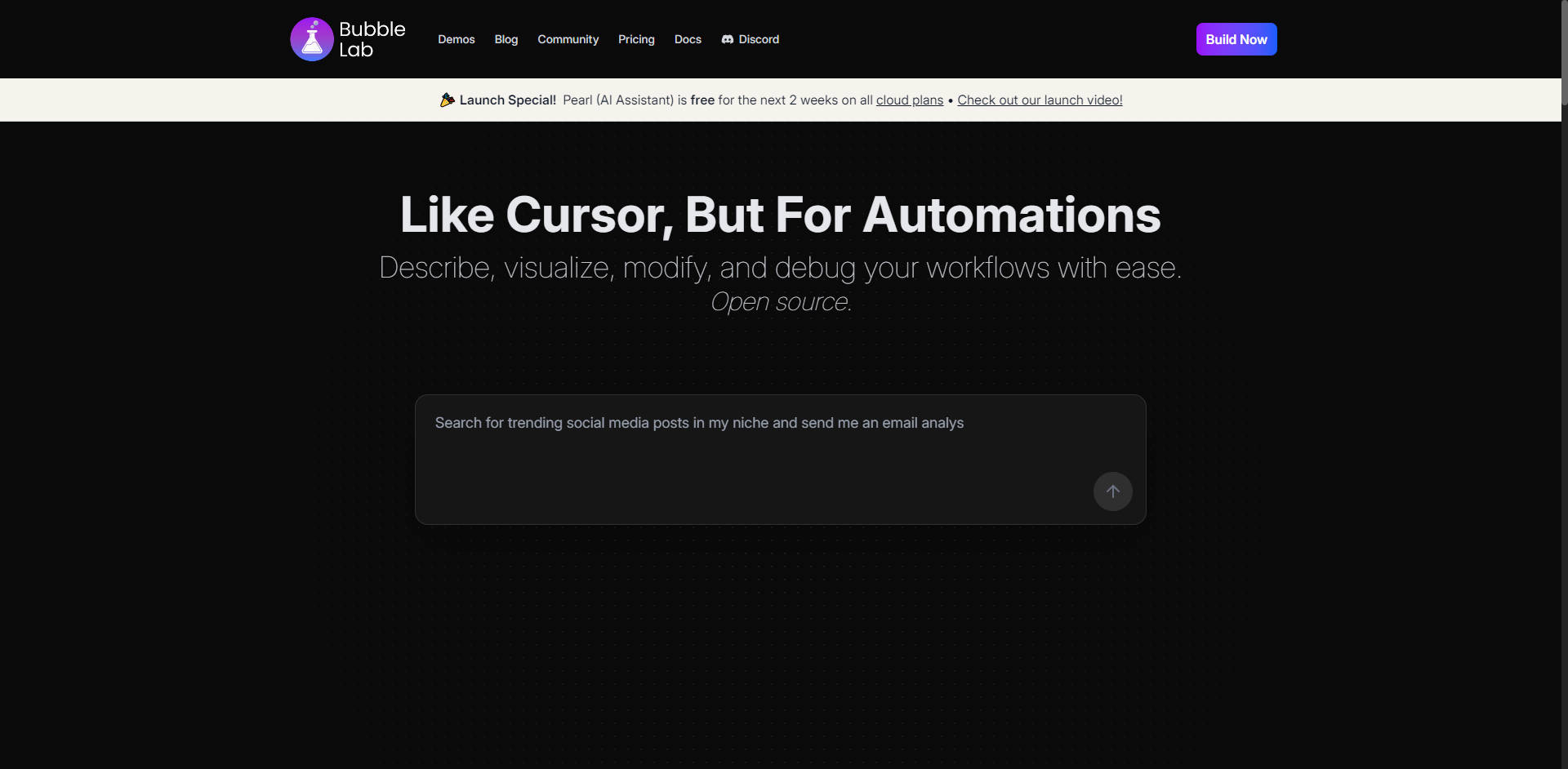The width and height of the screenshot is (1568, 769).
Task: Click the Bubble Lab brand name text
Action: point(372,39)
